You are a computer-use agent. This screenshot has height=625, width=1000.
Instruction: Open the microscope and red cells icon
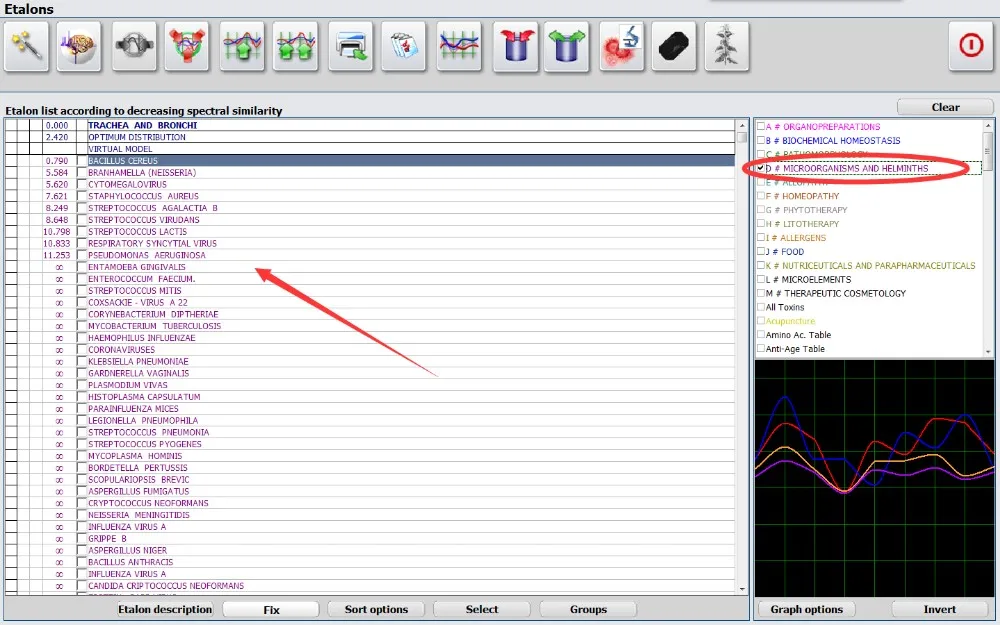(x=622, y=47)
